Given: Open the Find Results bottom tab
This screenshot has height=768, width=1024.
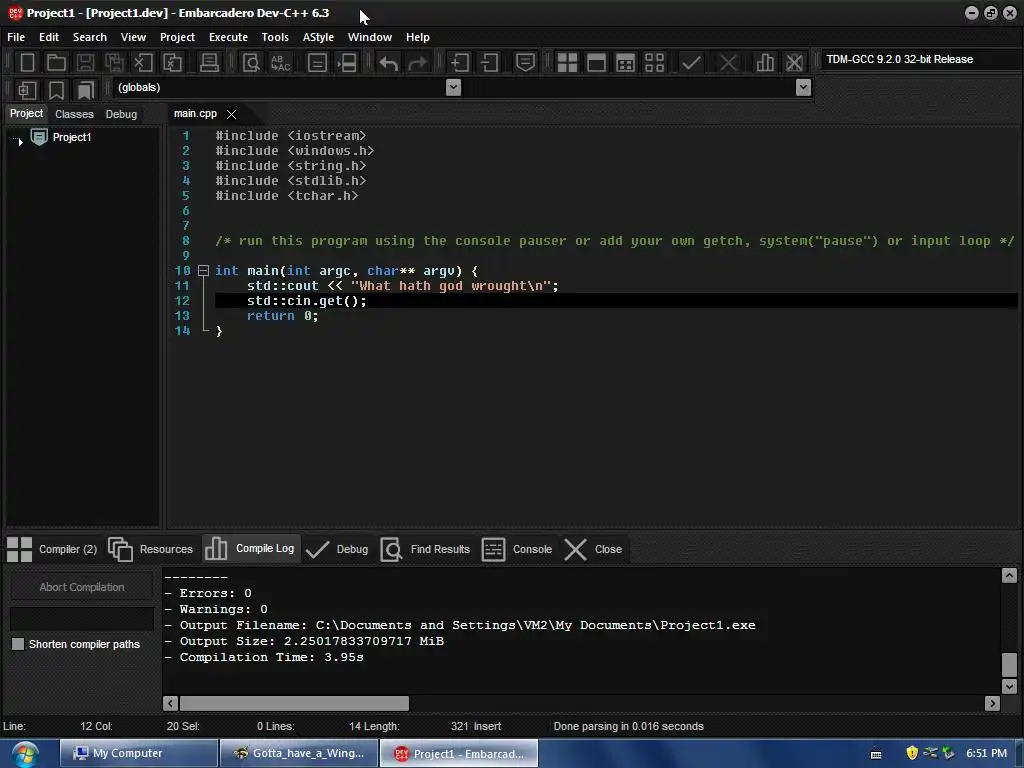Looking at the screenshot, I should click(x=425, y=549).
